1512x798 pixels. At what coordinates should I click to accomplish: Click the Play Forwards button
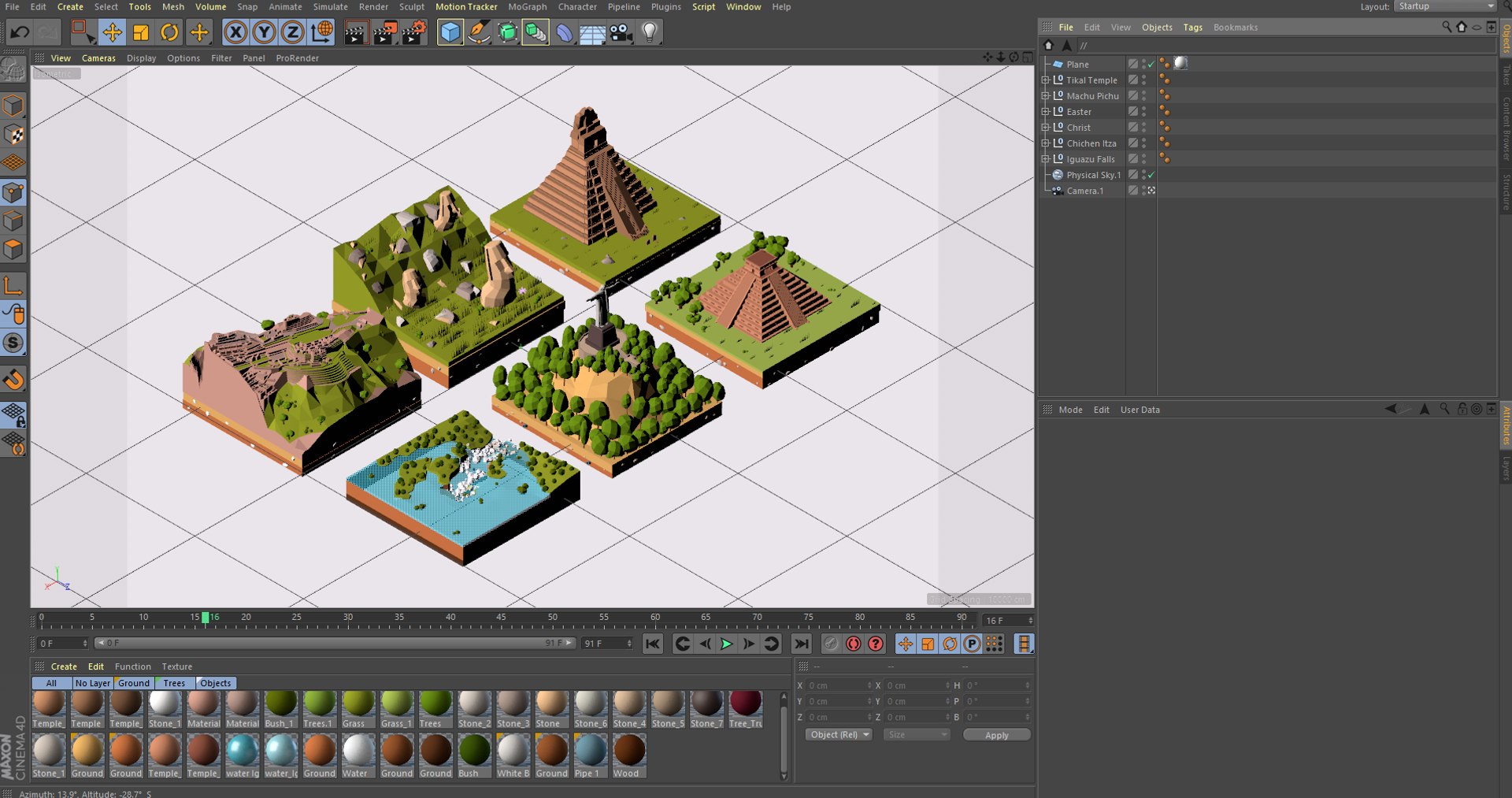pyautogui.click(x=726, y=644)
